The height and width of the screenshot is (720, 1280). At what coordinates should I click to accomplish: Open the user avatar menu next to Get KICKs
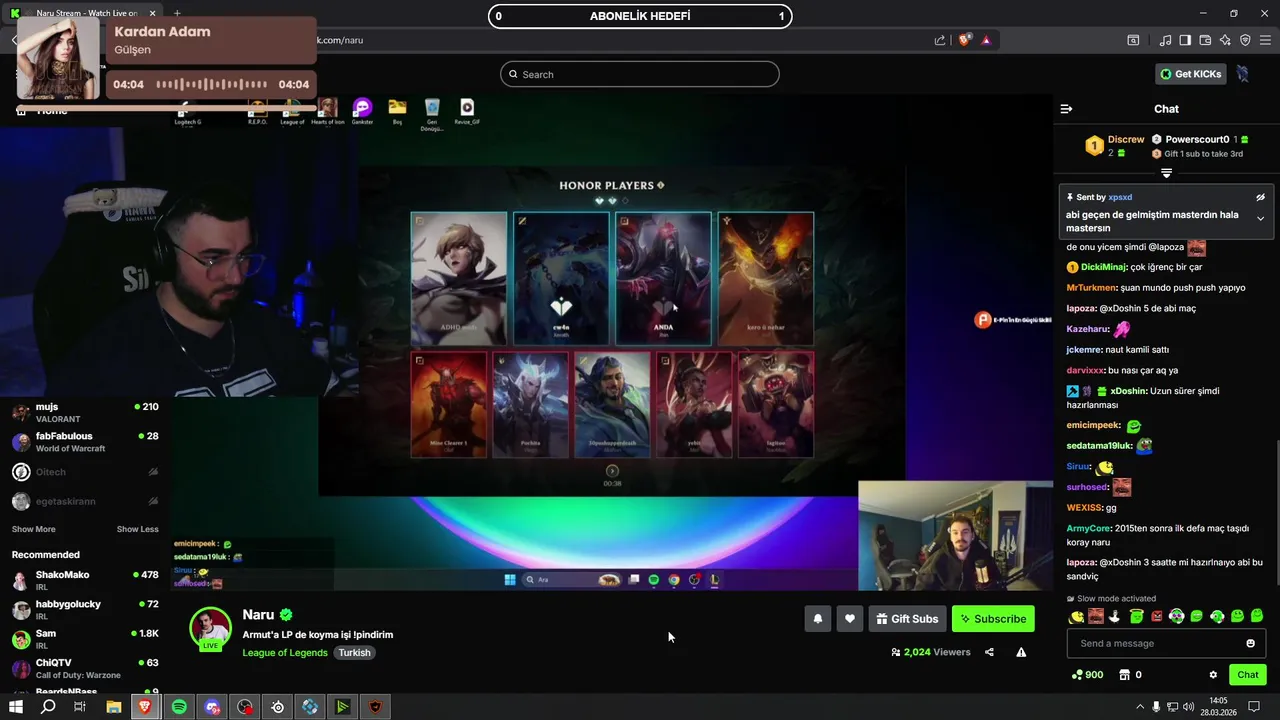click(x=1242, y=74)
